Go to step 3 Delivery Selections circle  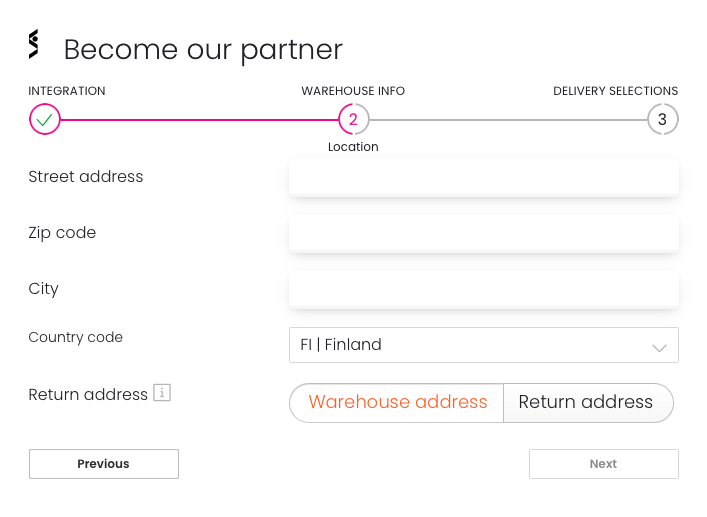[x=662, y=119]
